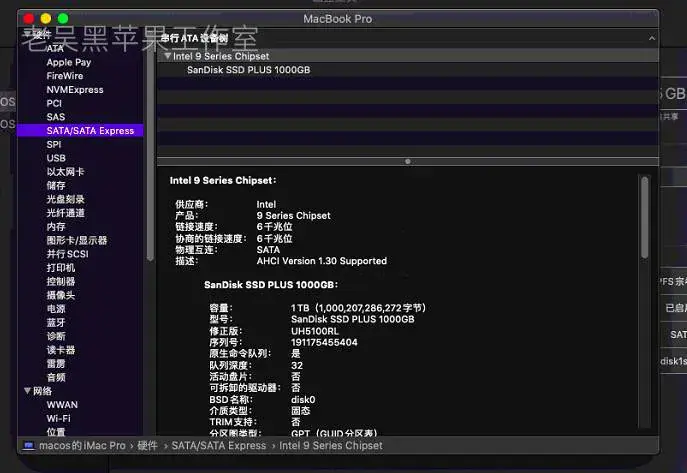Select 摄像头 in the sidebar

tap(60, 295)
